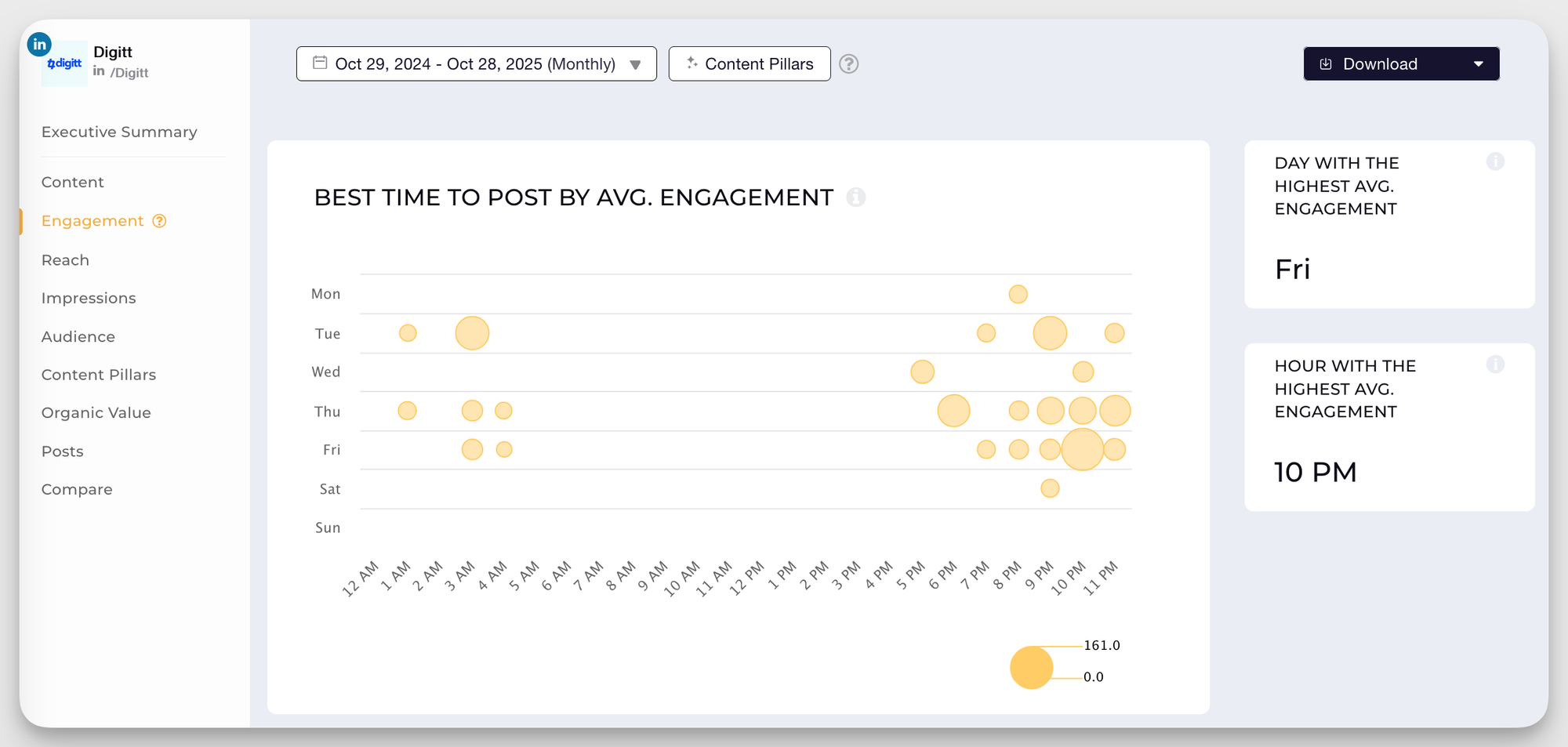
Task: Click the sparkle icon on Content Pillars button
Action: tap(692, 63)
